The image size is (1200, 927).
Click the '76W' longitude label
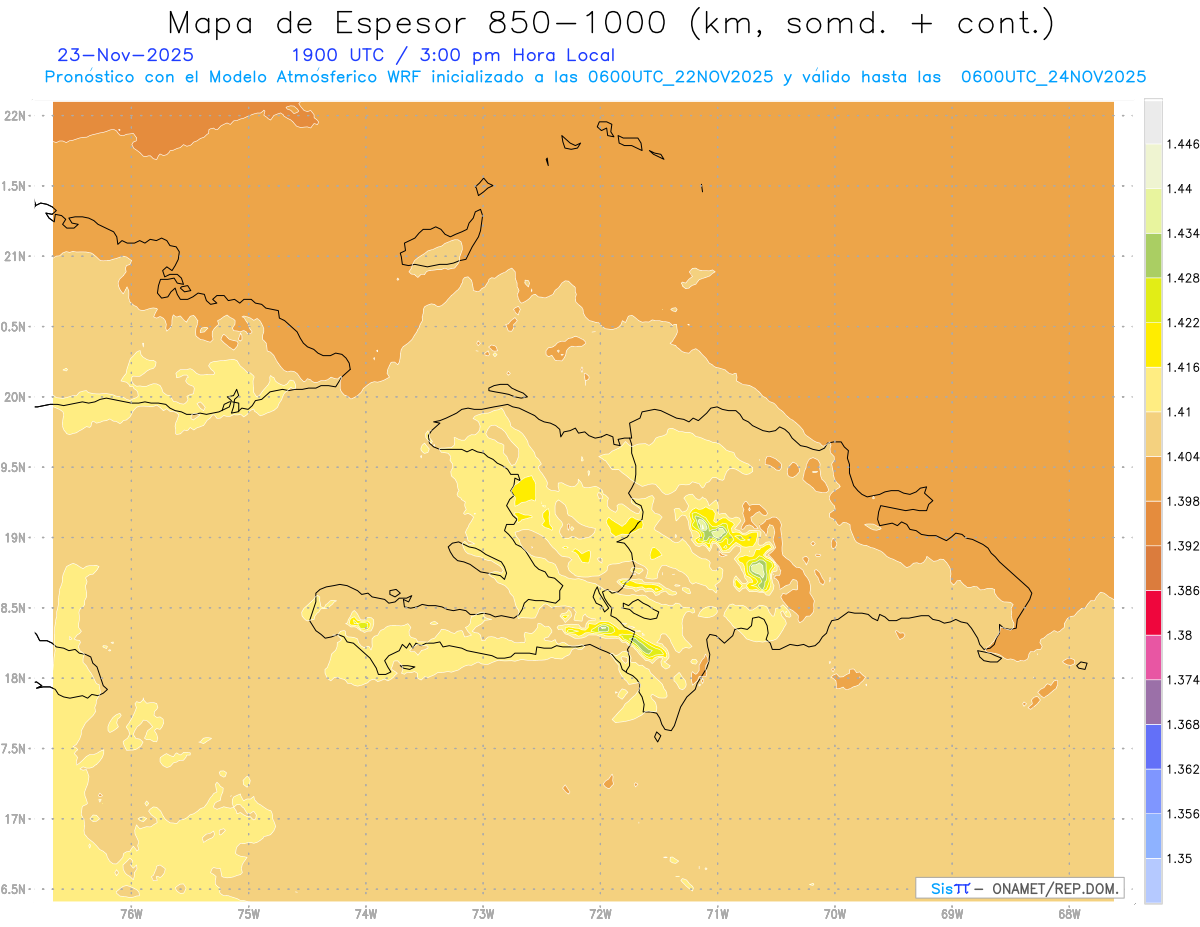pyautogui.click(x=131, y=914)
